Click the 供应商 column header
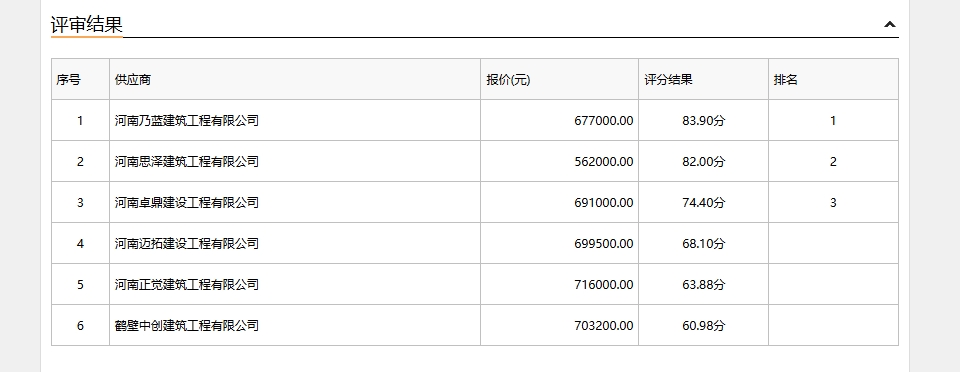 coord(132,80)
